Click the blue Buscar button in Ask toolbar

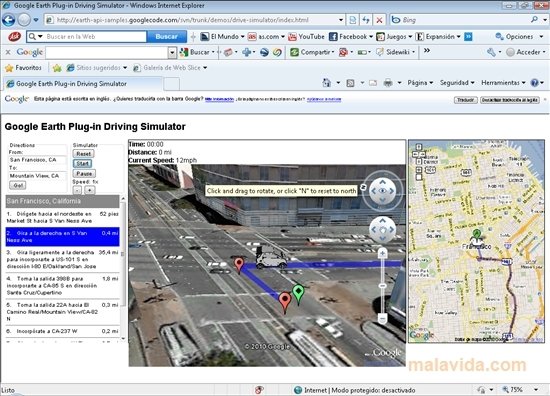point(166,36)
